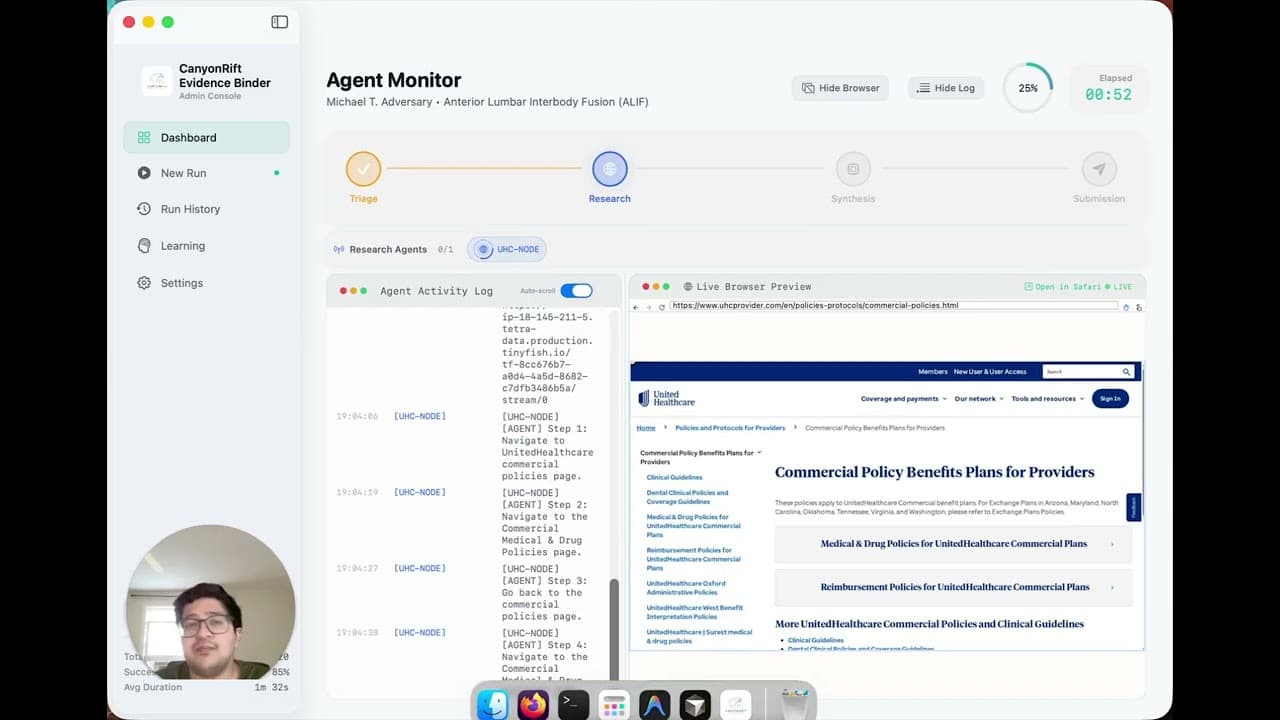This screenshot has width=1280, height=720.
Task: Open Settings in the sidebar
Action: pos(207,283)
